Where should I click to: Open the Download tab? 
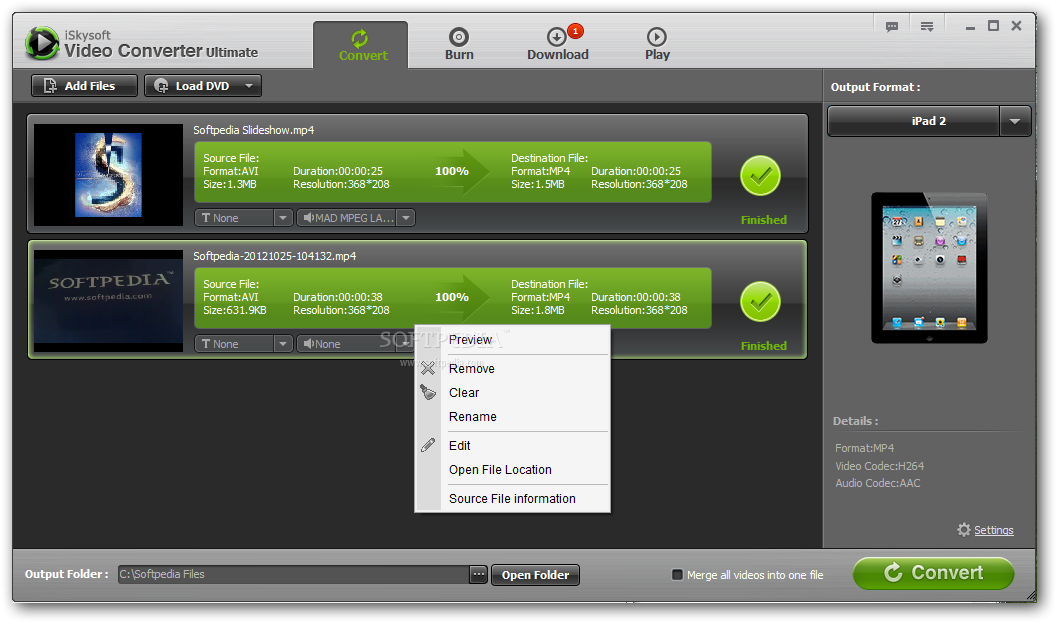point(557,45)
